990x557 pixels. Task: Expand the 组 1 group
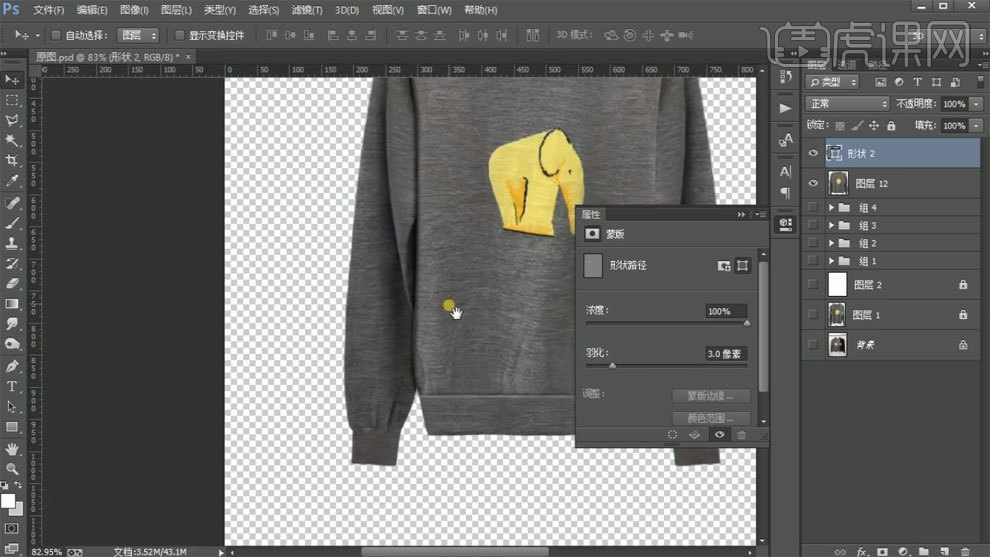(832, 260)
